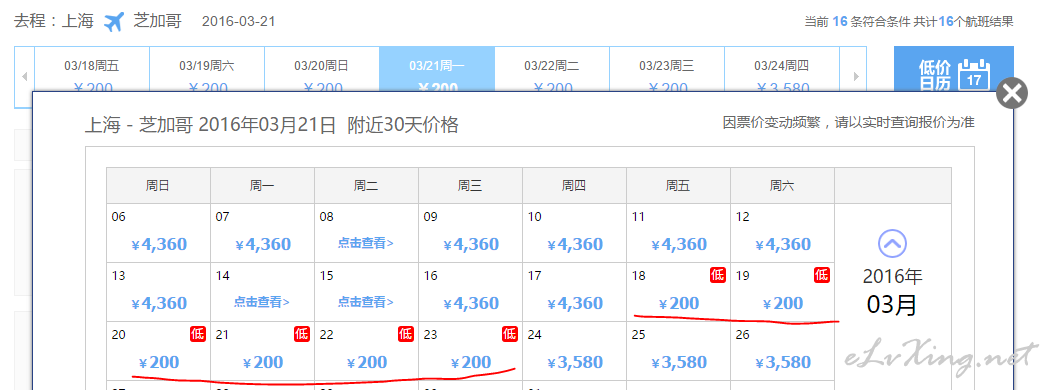Click the 芝加哥 destination in header
The width and height of the screenshot is (1049, 390).
tap(158, 21)
